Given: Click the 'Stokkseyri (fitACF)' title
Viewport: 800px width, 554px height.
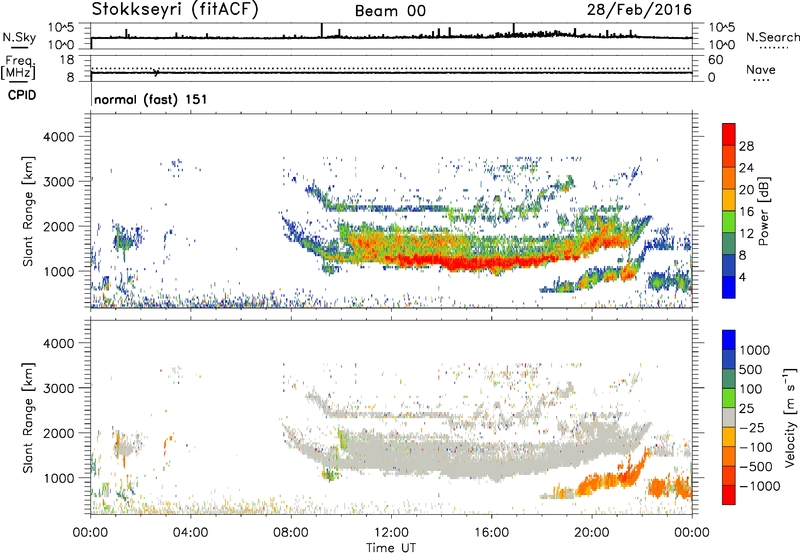Looking at the screenshot, I should click(x=175, y=10).
